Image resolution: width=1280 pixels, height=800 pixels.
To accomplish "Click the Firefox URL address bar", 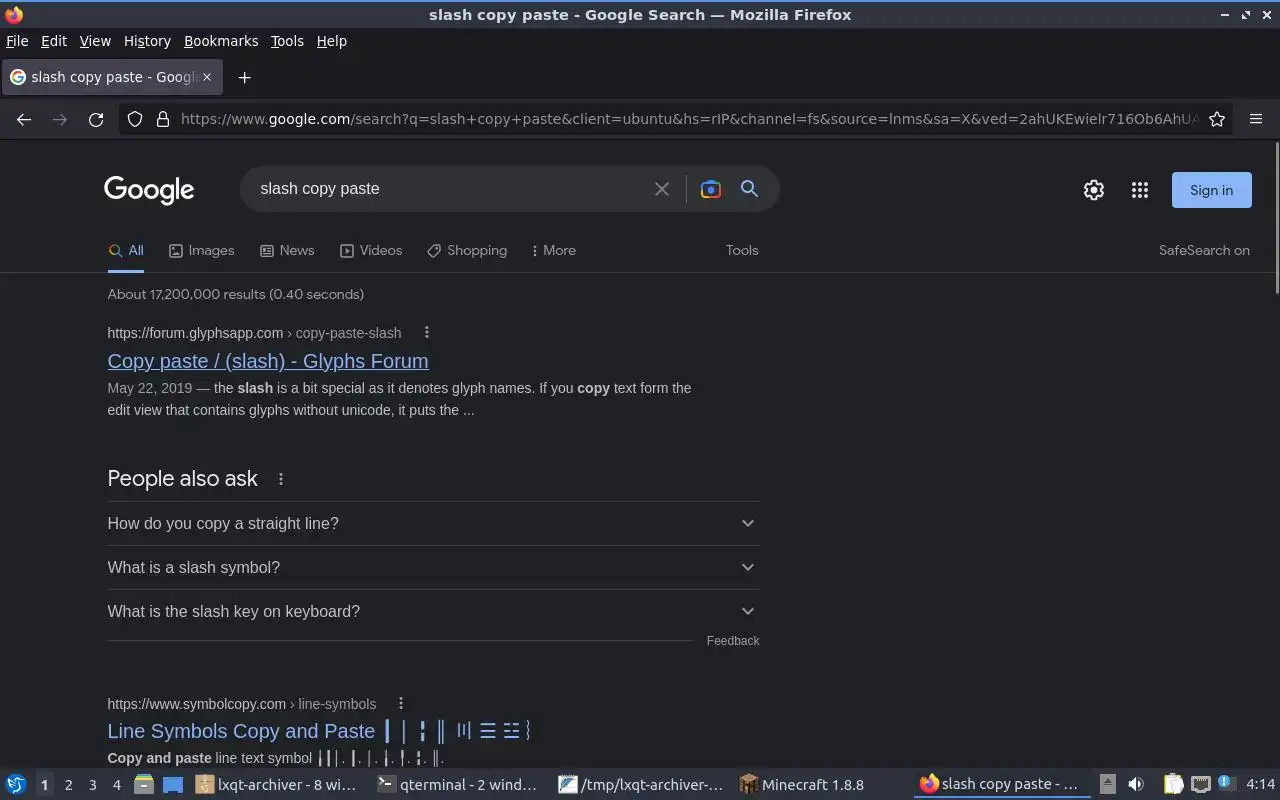I will click(688, 119).
